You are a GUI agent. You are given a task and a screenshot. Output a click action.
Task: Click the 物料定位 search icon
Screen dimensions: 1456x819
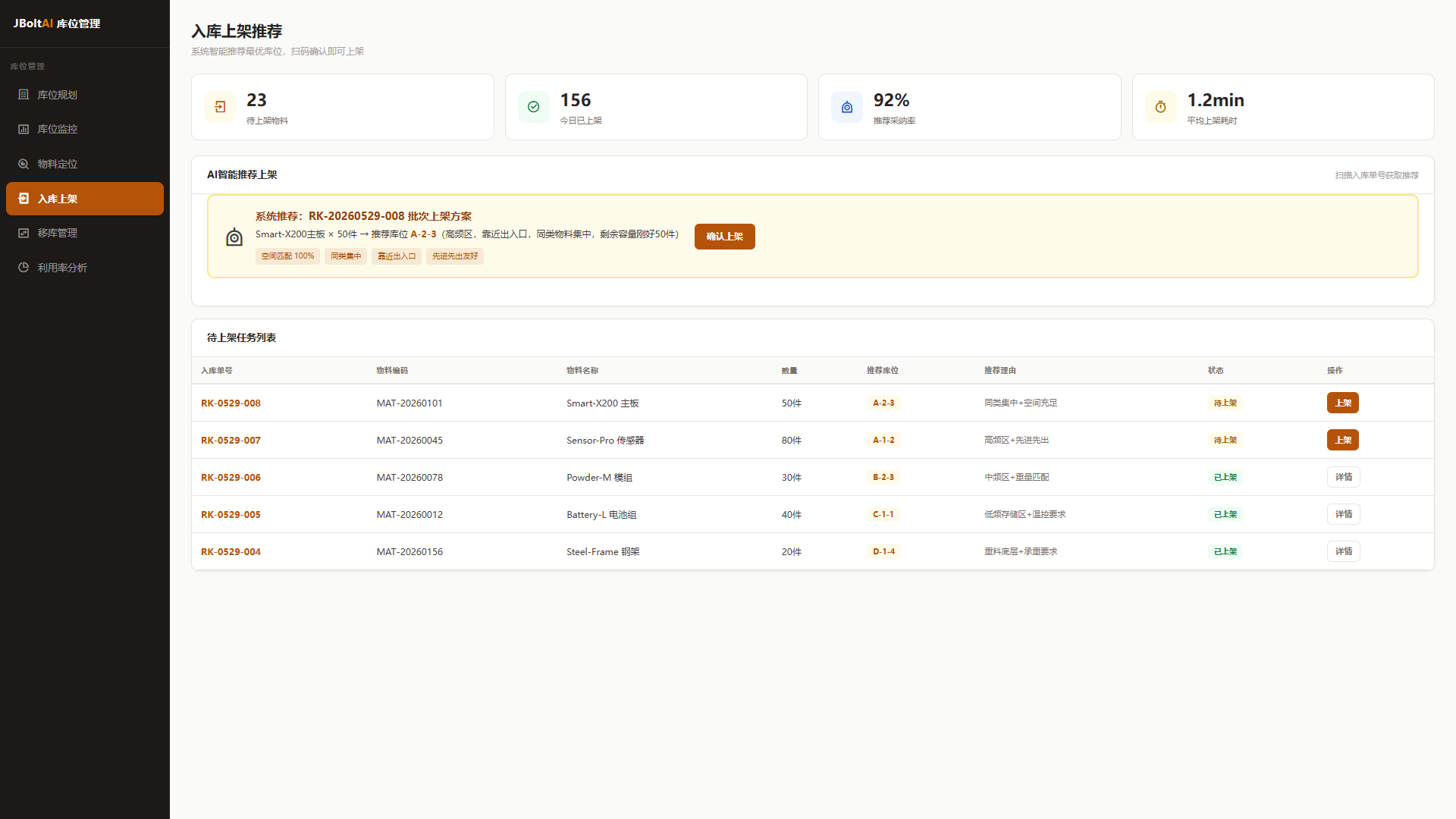coord(24,164)
